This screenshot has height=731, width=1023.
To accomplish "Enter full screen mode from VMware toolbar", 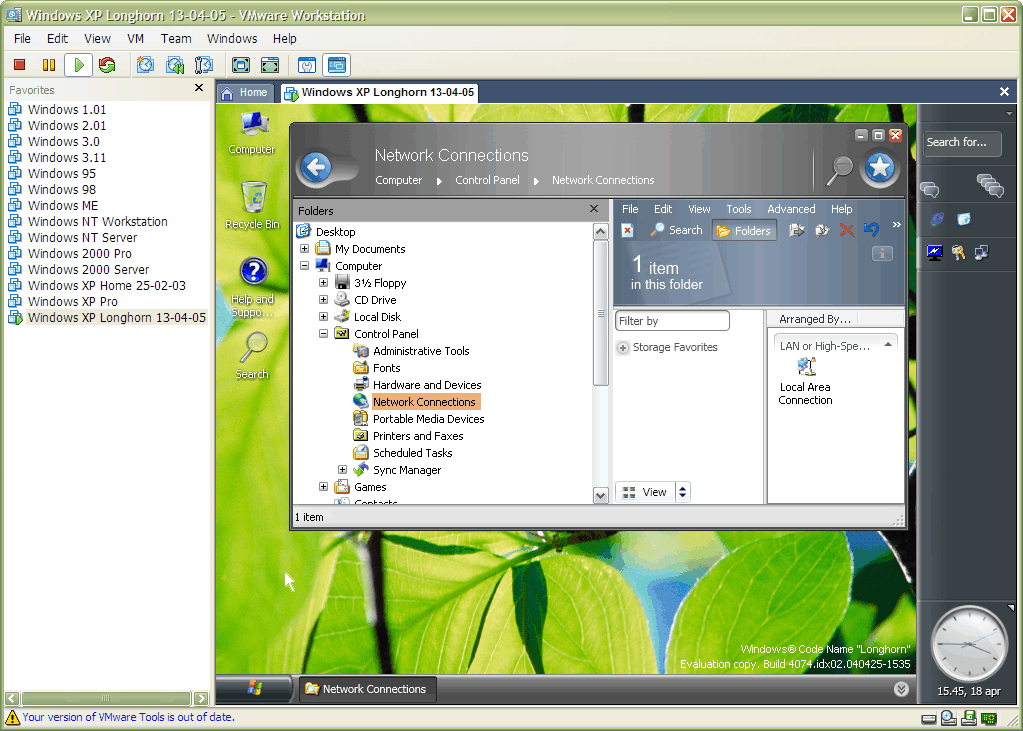I will [x=241, y=65].
